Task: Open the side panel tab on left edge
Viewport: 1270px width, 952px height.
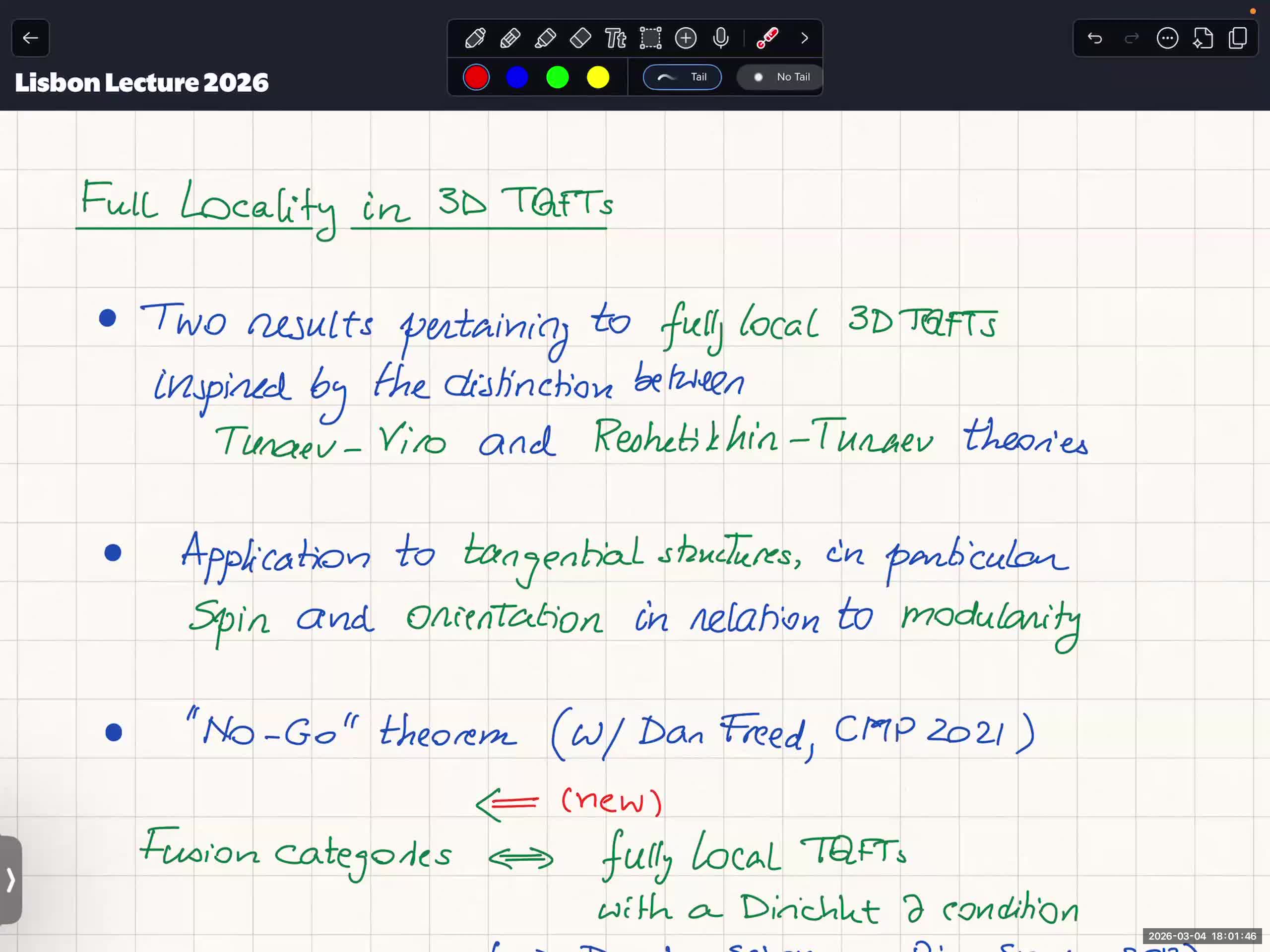Action: pos(10,879)
